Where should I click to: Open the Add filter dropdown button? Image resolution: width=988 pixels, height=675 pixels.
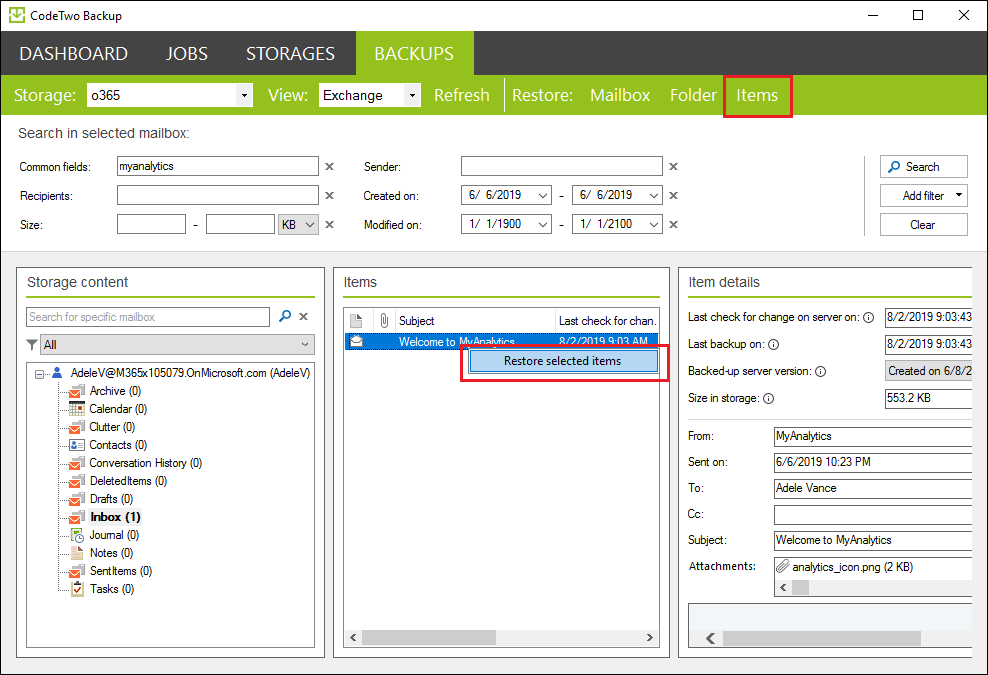(924, 195)
